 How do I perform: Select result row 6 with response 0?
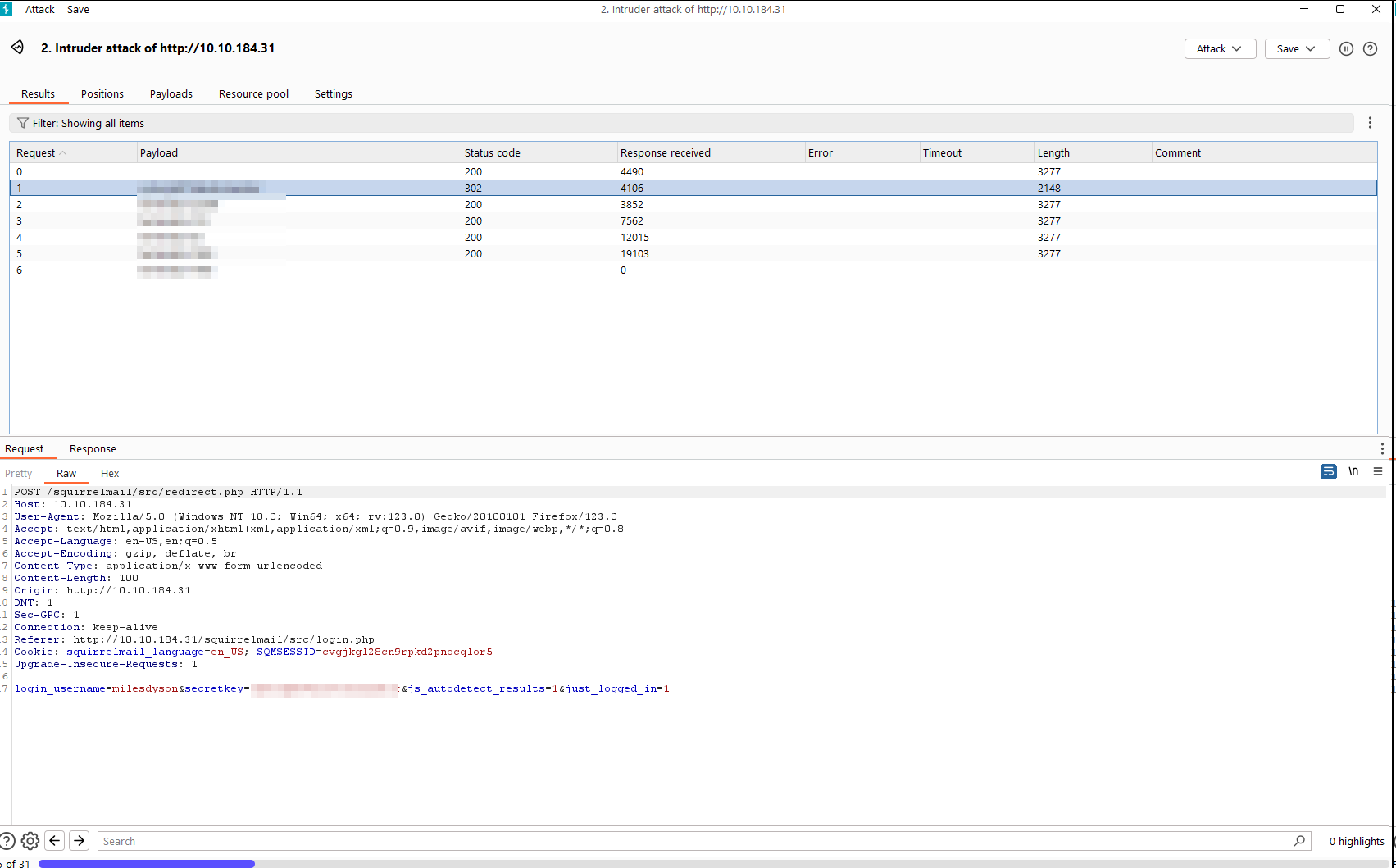(x=693, y=270)
